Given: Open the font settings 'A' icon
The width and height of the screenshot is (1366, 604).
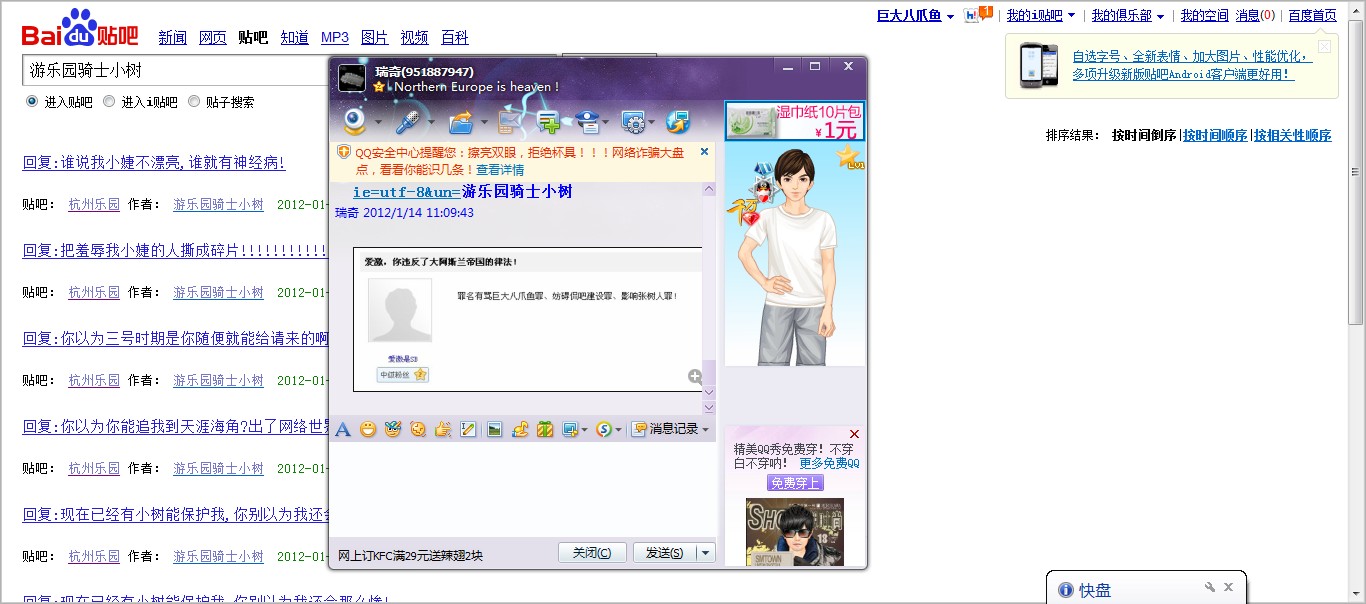Looking at the screenshot, I should pyautogui.click(x=343, y=429).
